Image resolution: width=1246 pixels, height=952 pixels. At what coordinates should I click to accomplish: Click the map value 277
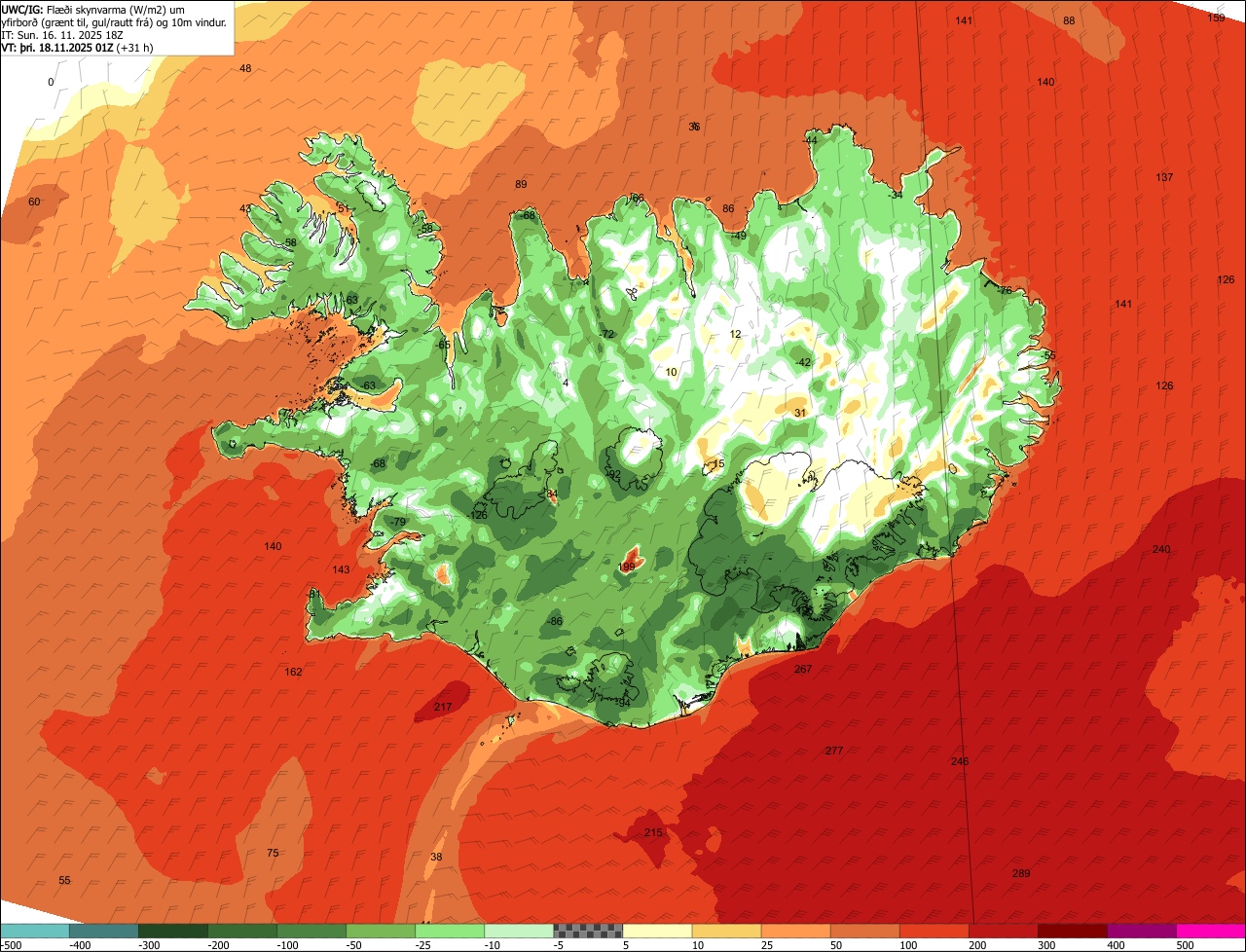(834, 751)
